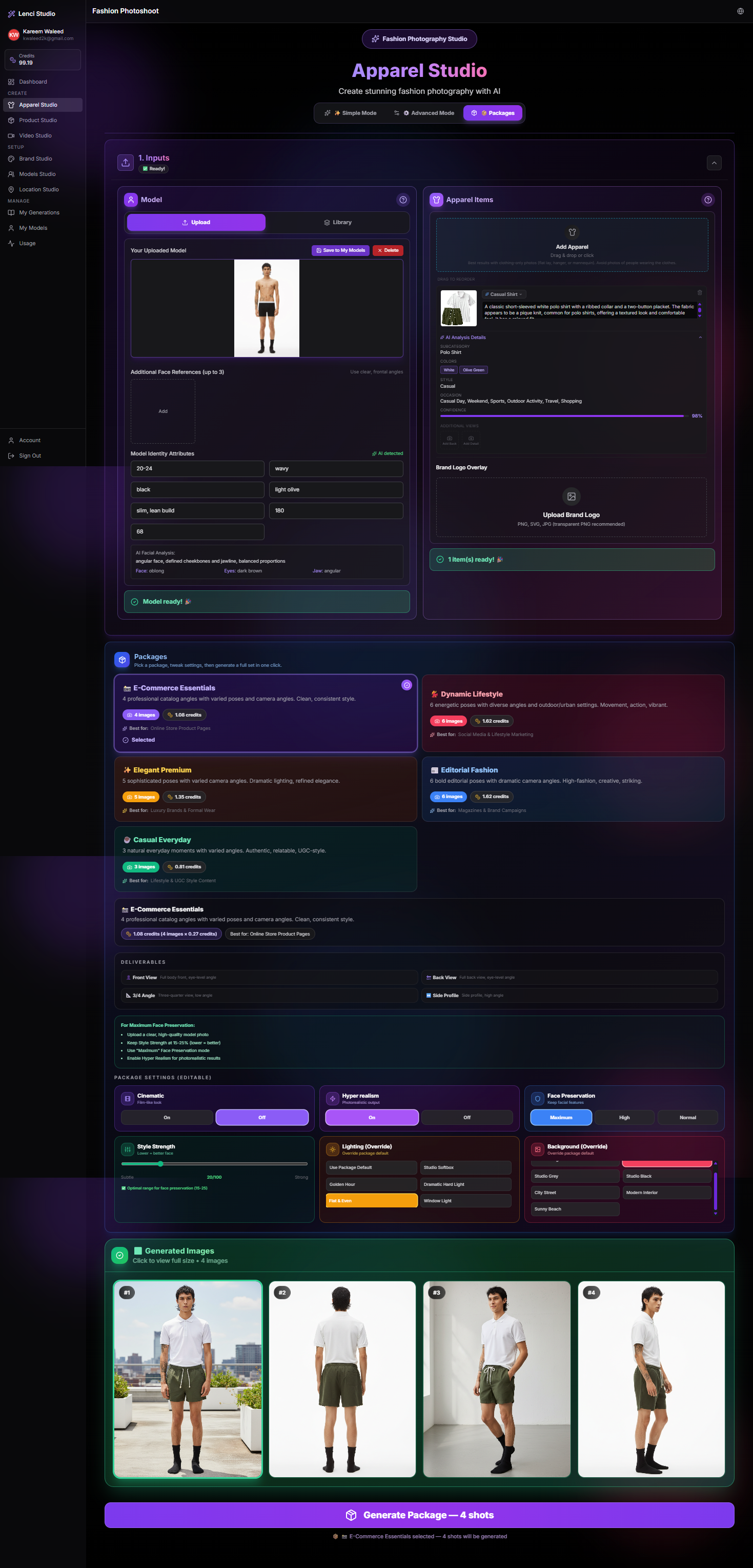Open the Casual Shirt category dropdown
Image resolution: width=753 pixels, height=1568 pixels.
(503, 294)
